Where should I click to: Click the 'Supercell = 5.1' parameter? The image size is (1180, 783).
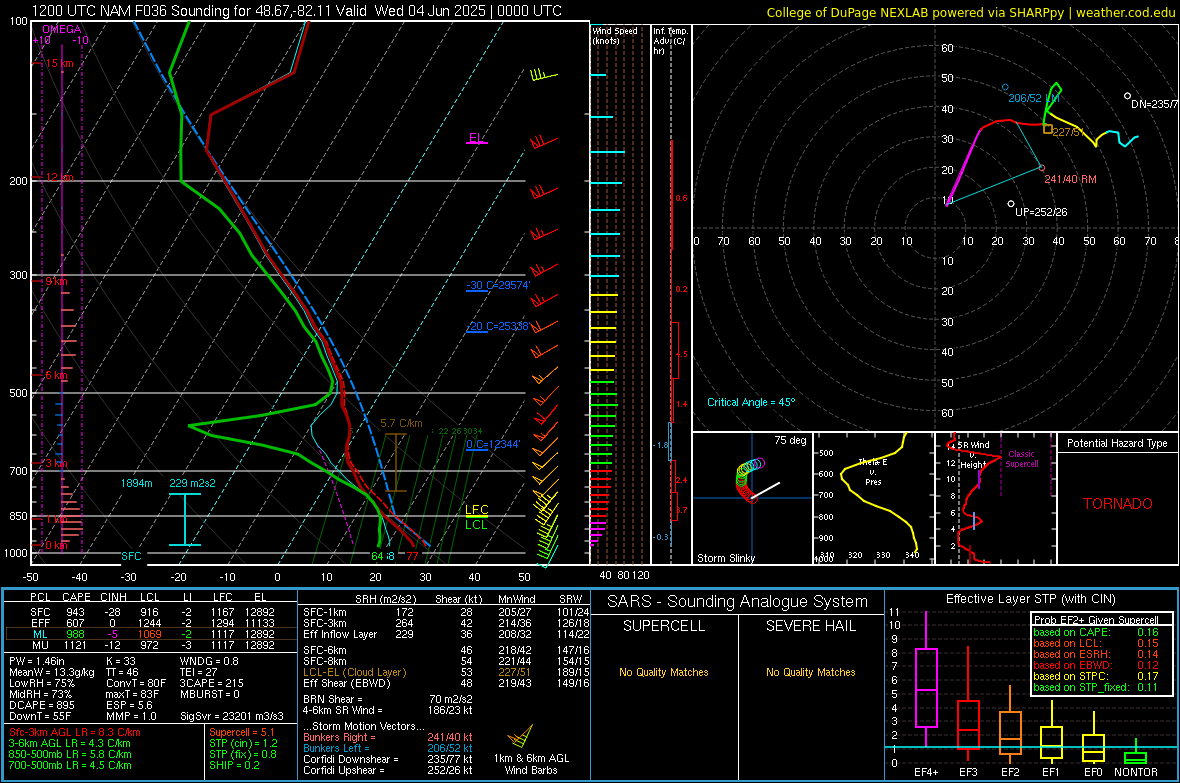pos(242,732)
